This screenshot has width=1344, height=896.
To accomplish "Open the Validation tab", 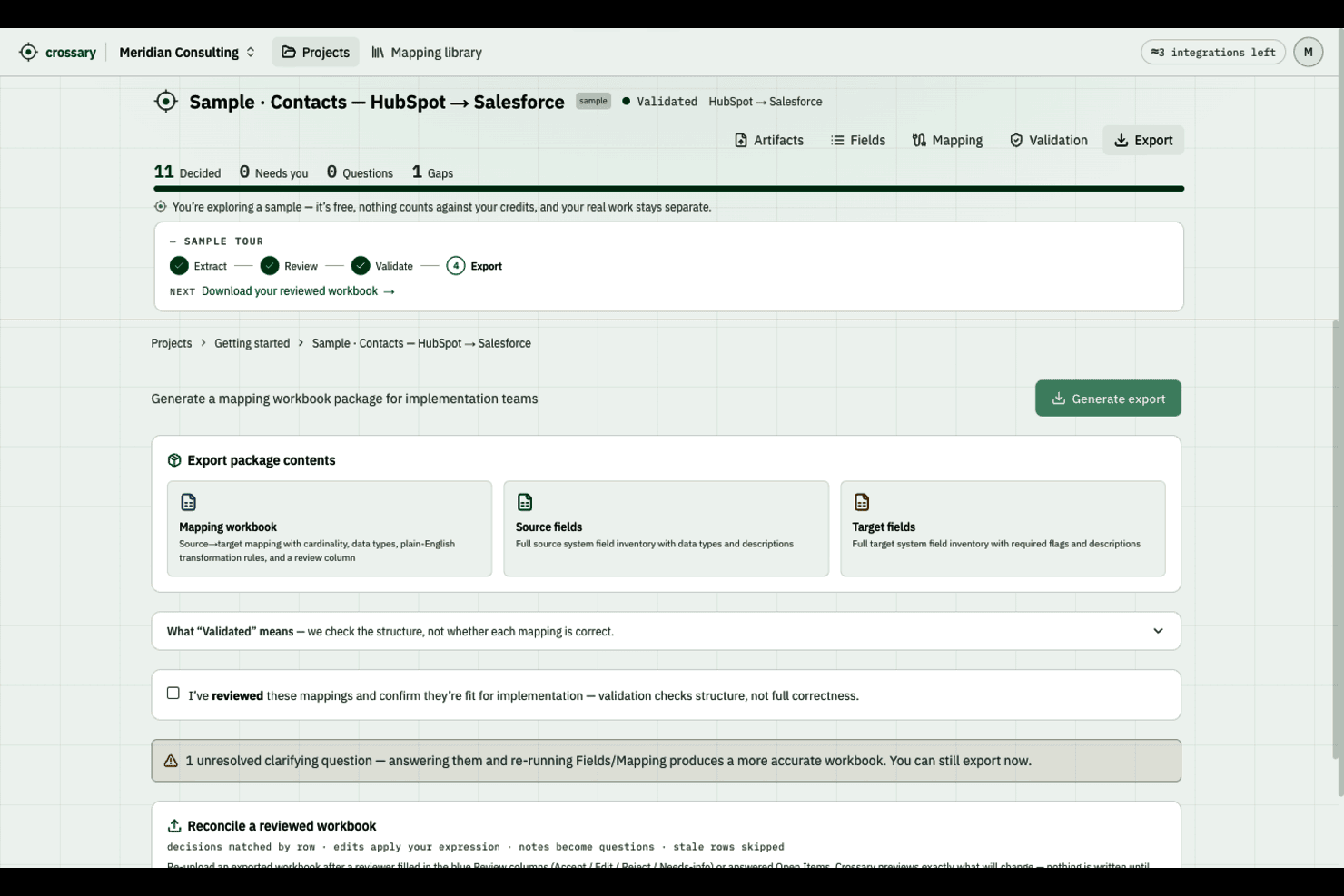I will point(1049,140).
